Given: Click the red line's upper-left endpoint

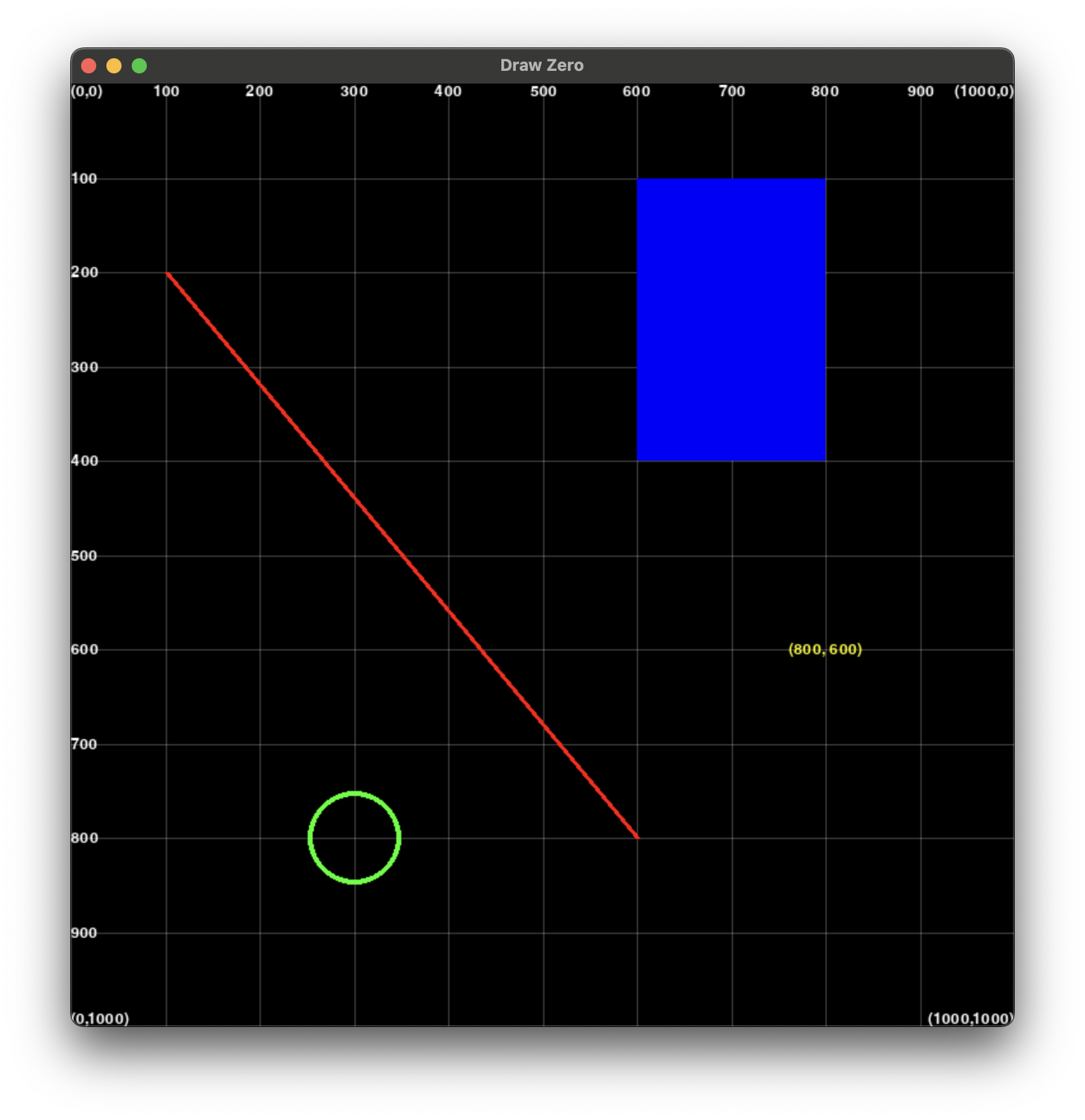Looking at the screenshot, I should (168, 273).
